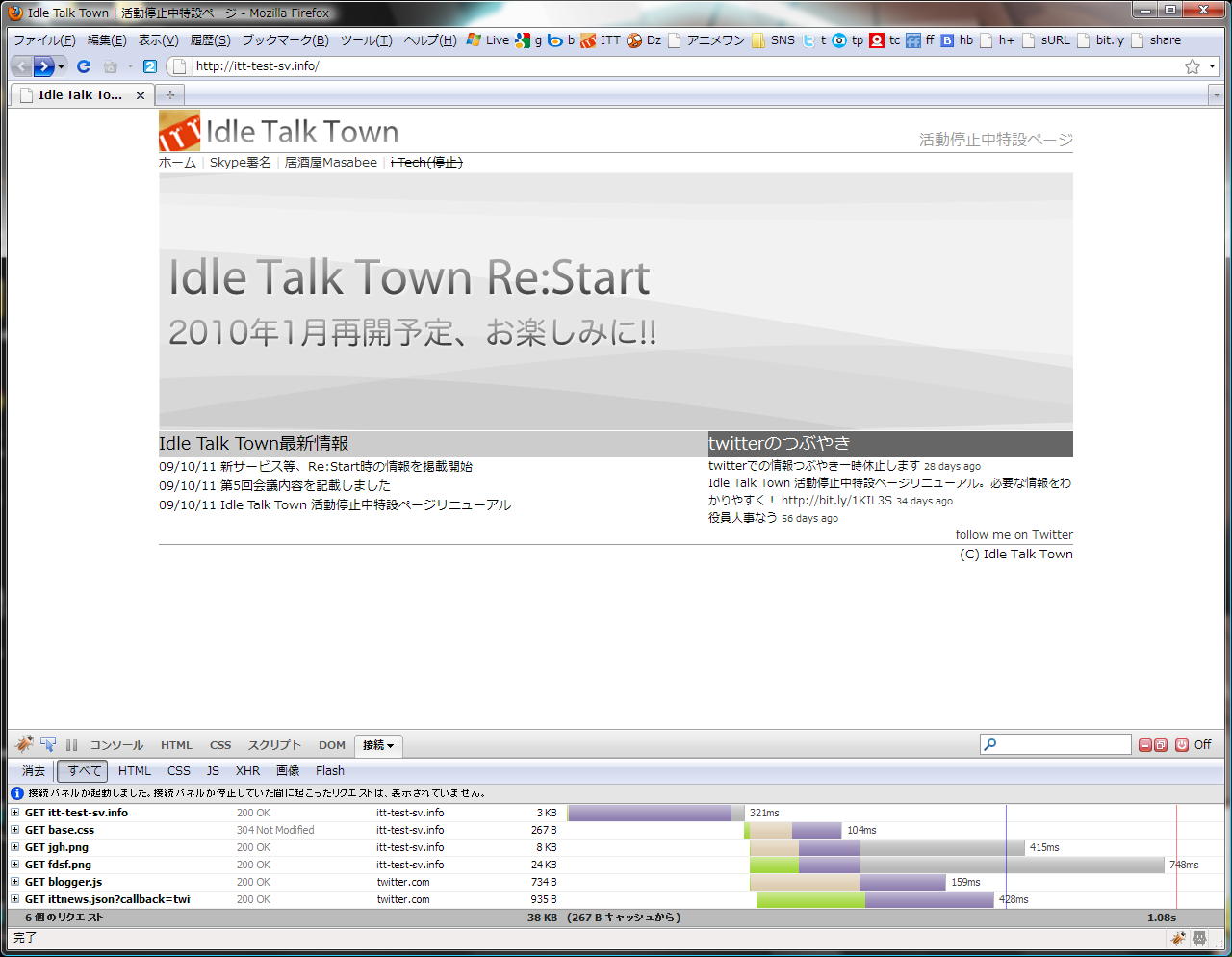This screenshot has width=1232, height=957.
Task: Expand the GET jgh.png request
Action: pos(15,847)
